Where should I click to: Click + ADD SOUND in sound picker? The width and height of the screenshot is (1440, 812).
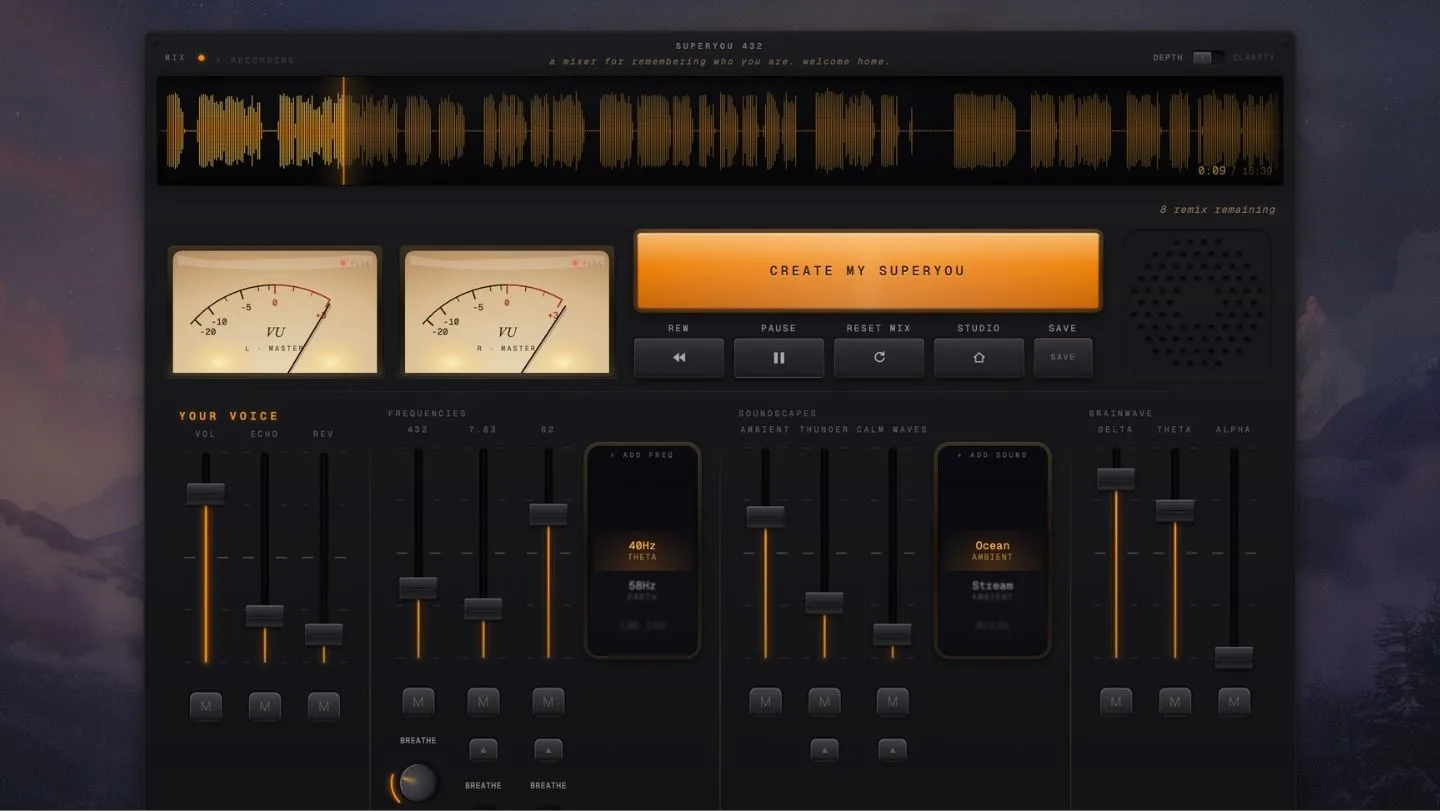992,455
